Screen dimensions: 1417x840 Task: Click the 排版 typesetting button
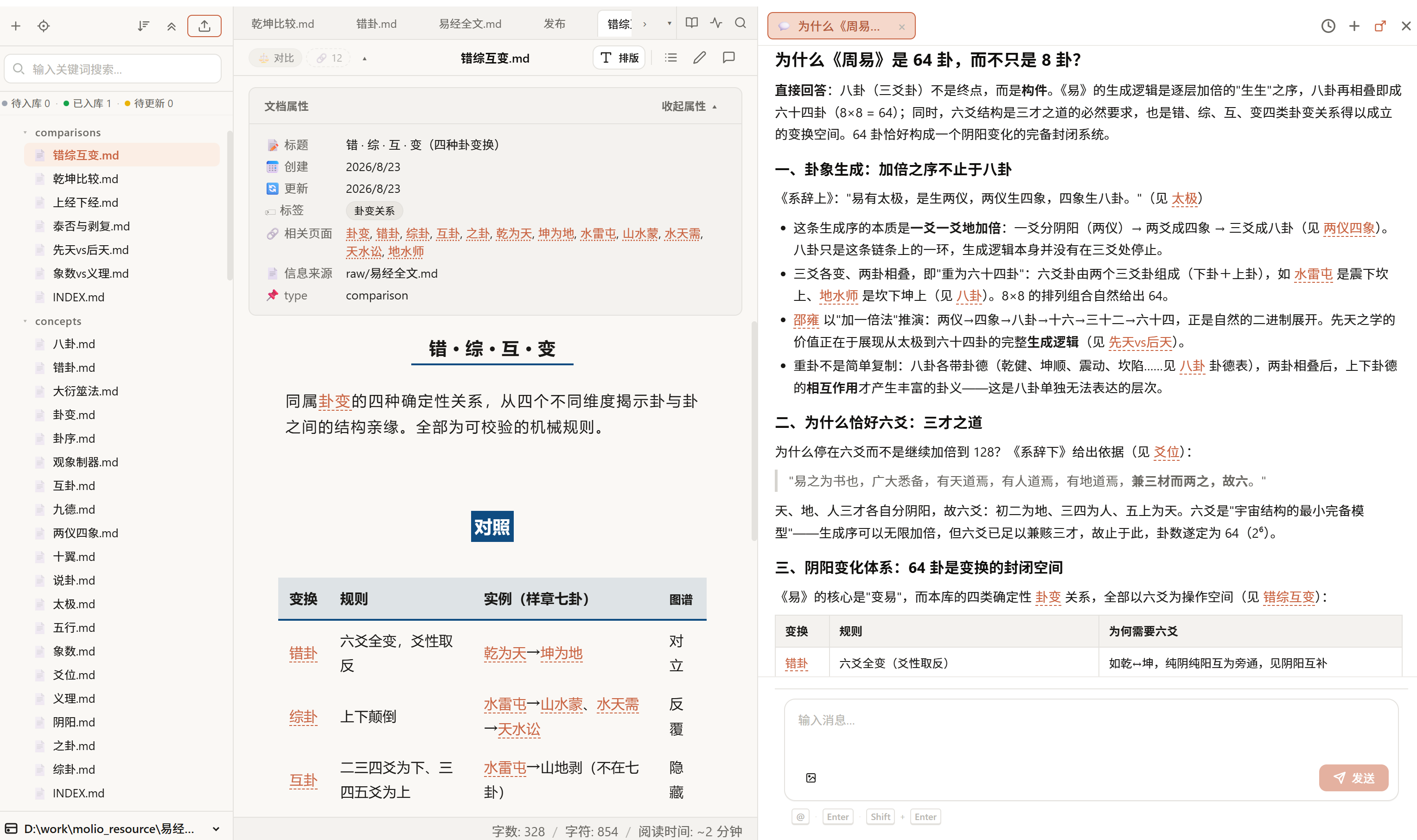tap(619, 58)
